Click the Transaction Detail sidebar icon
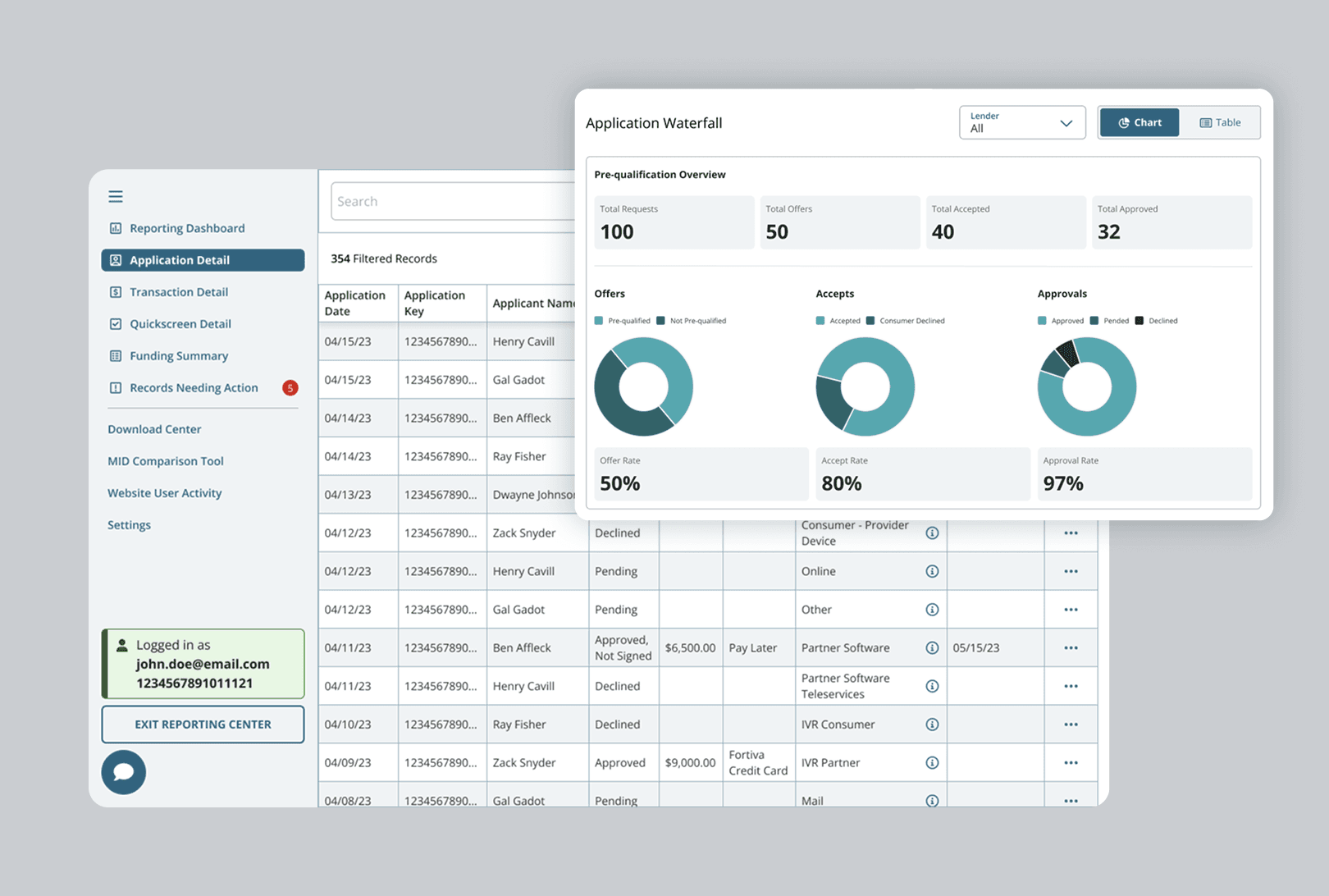The image size is (1329, 896). 115,291
